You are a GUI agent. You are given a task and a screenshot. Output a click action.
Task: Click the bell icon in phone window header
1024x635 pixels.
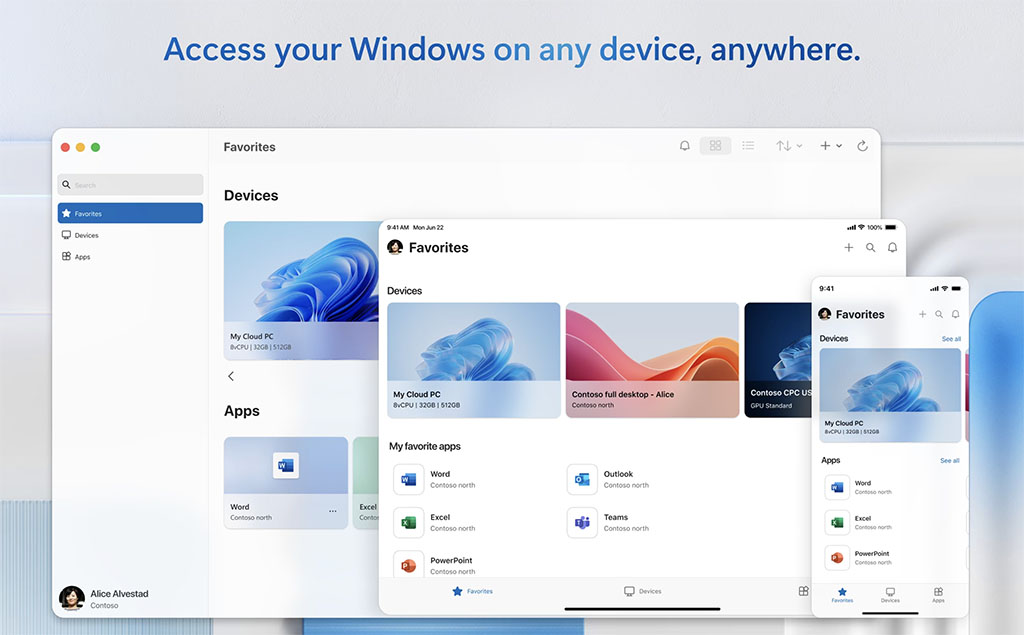(x=955, y=314)
